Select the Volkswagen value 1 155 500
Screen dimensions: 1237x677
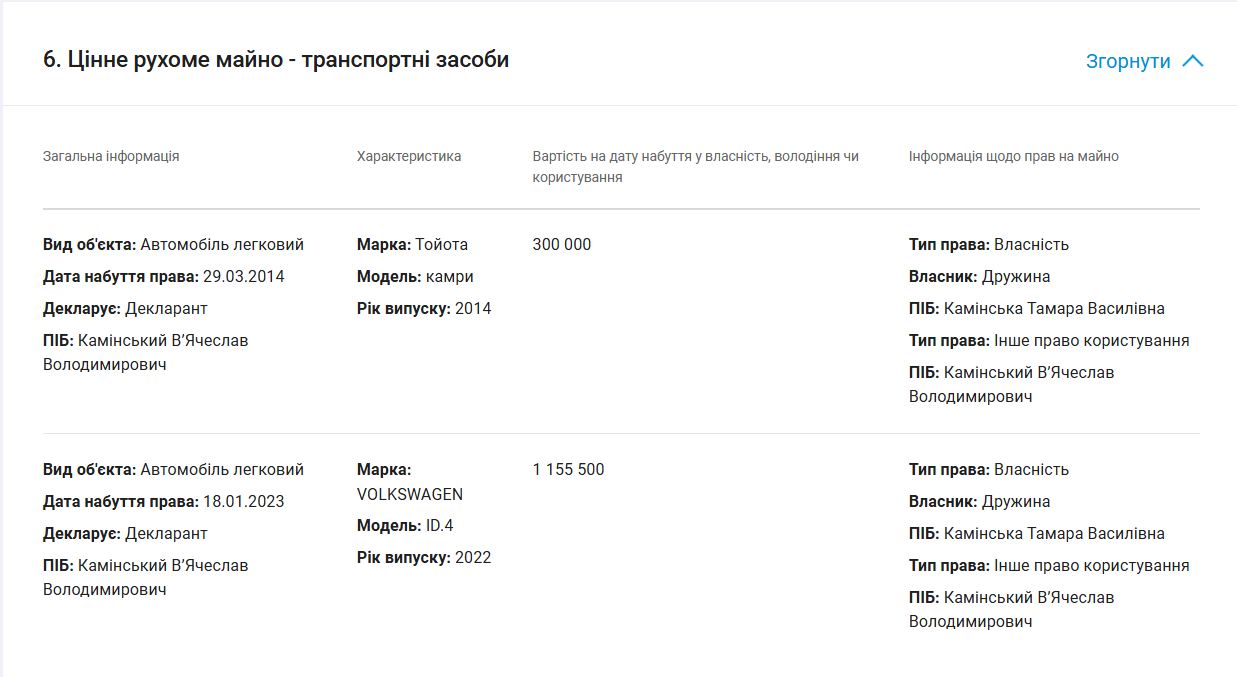pos(569,469)
